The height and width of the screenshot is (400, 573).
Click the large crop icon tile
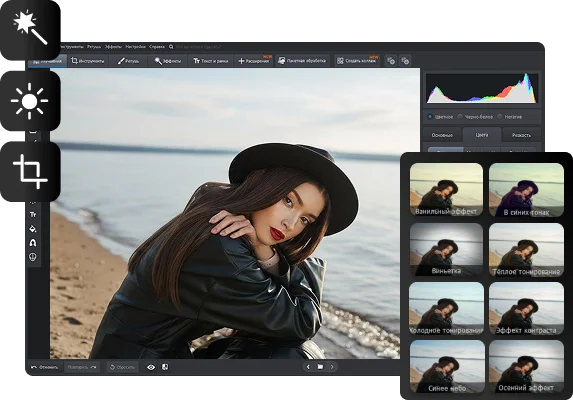click(30, 172)
